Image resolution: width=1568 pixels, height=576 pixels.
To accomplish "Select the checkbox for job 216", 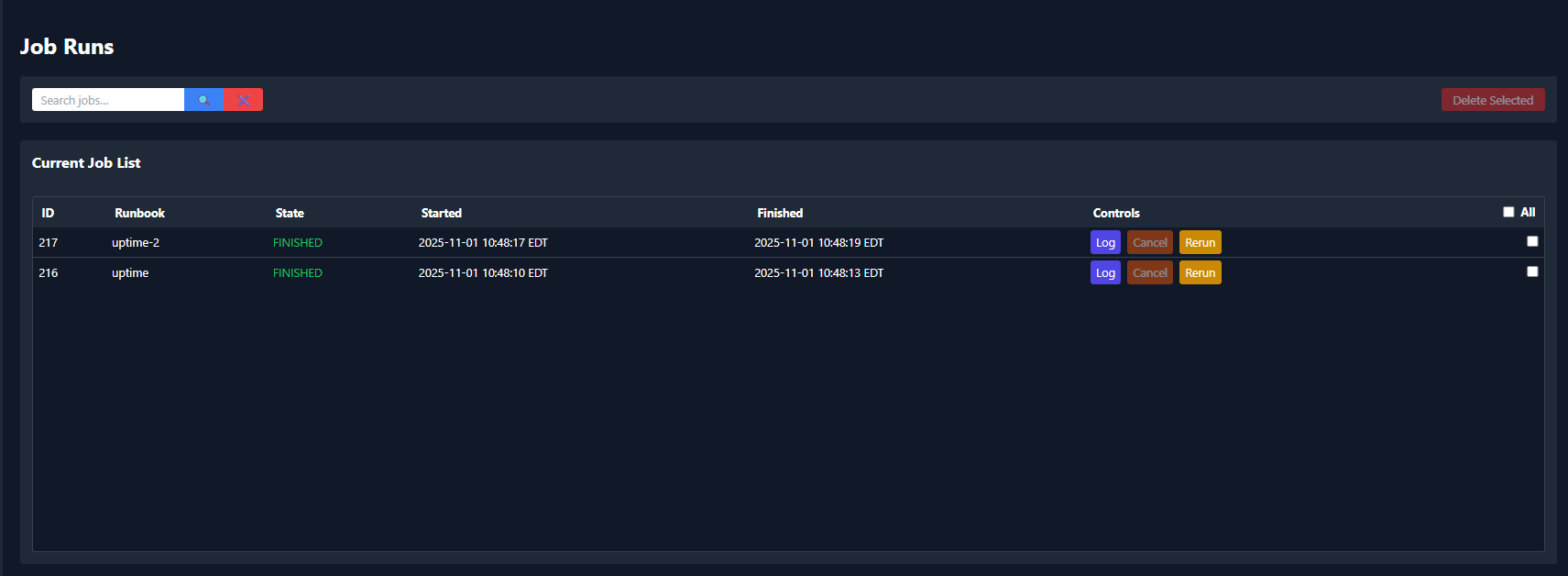I will point(1532,271).
